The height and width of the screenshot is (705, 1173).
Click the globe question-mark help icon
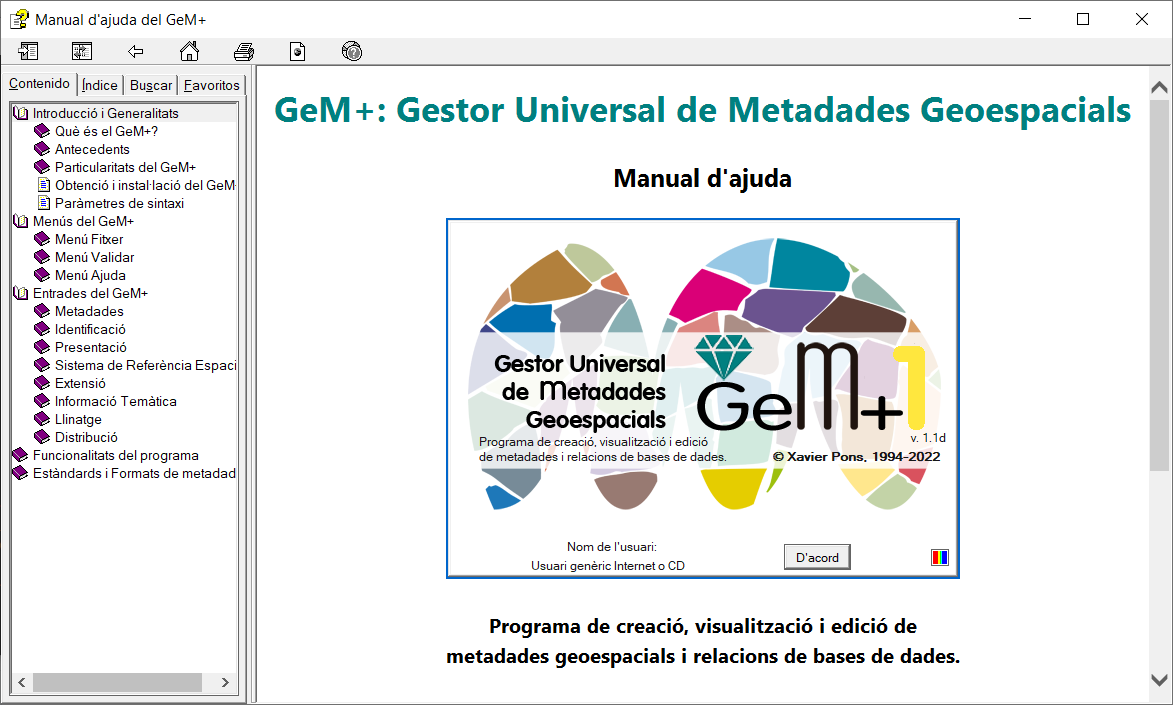[x=351, y=51]
